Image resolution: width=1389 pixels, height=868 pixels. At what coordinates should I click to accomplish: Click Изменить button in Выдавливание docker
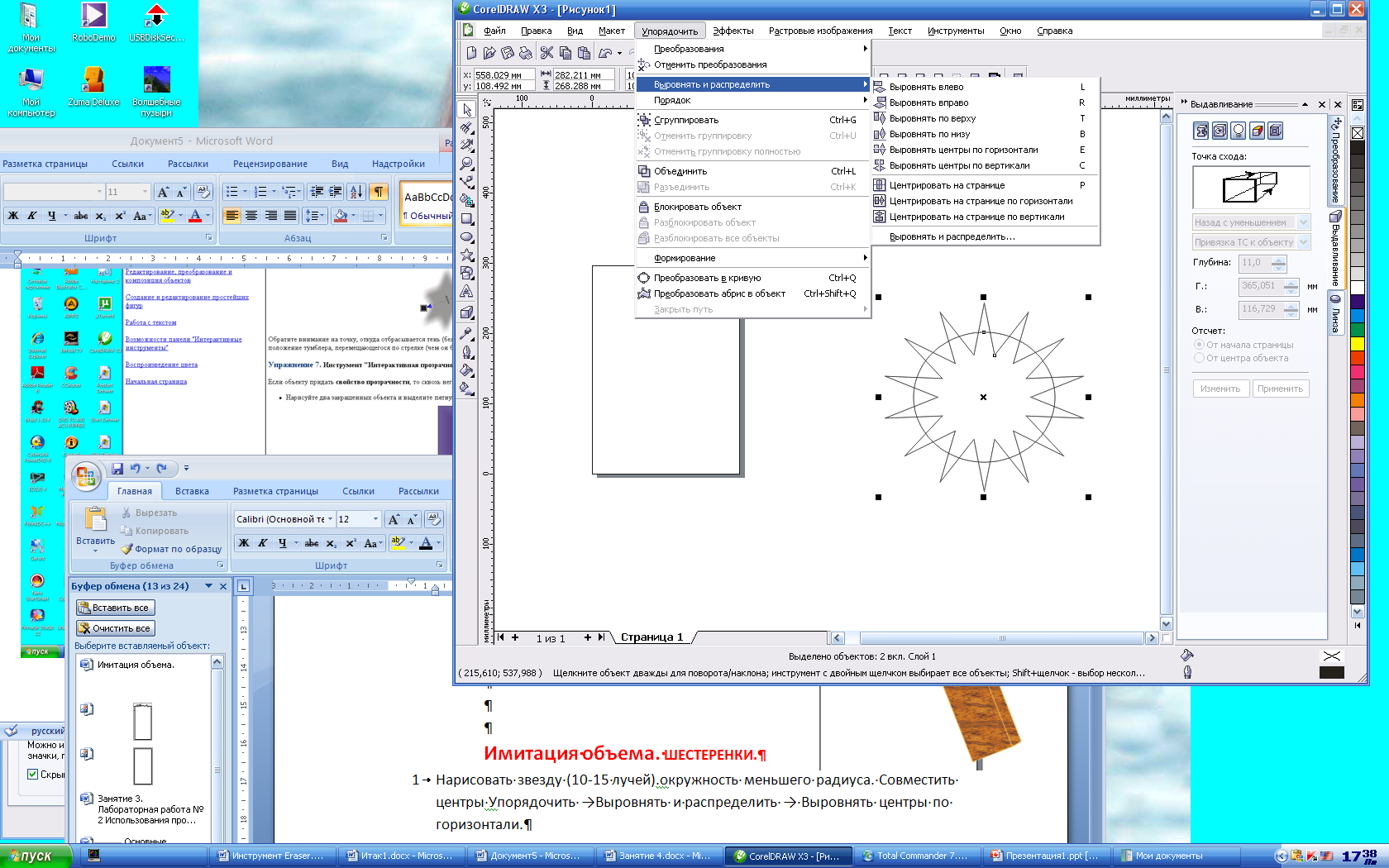point(1220,389)
